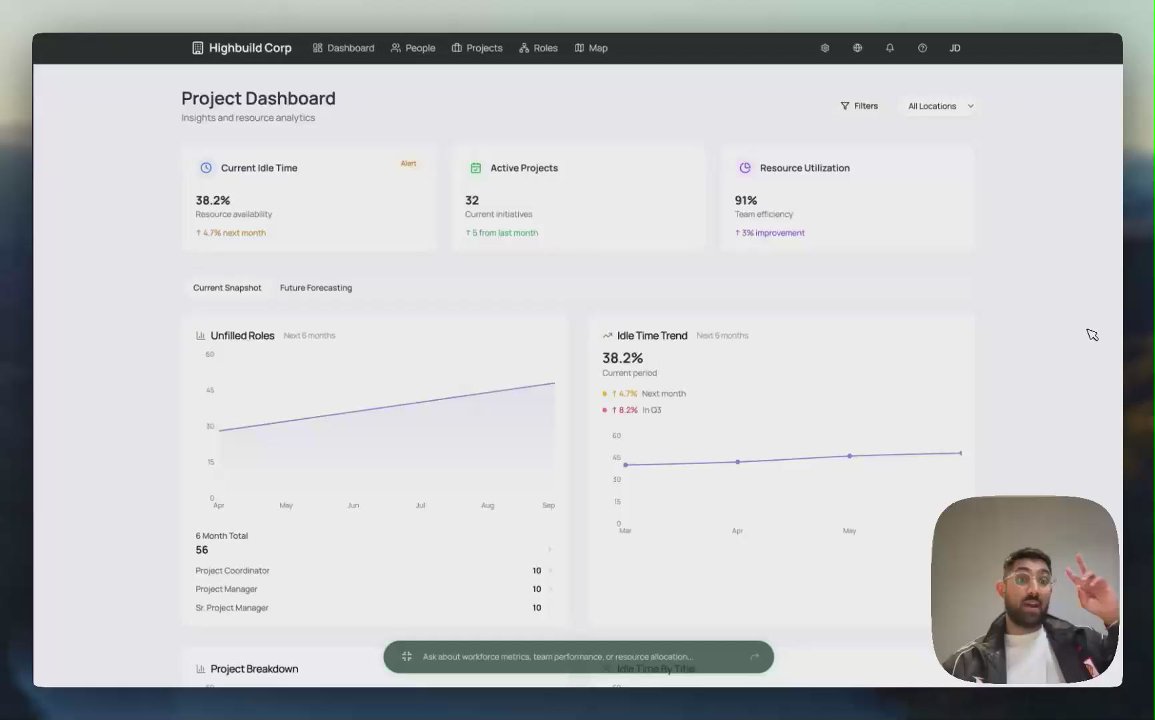This screenshot has width=1155, height=720.
Task: Click the 91% Resource Utilization value
Action: (745, 200)
